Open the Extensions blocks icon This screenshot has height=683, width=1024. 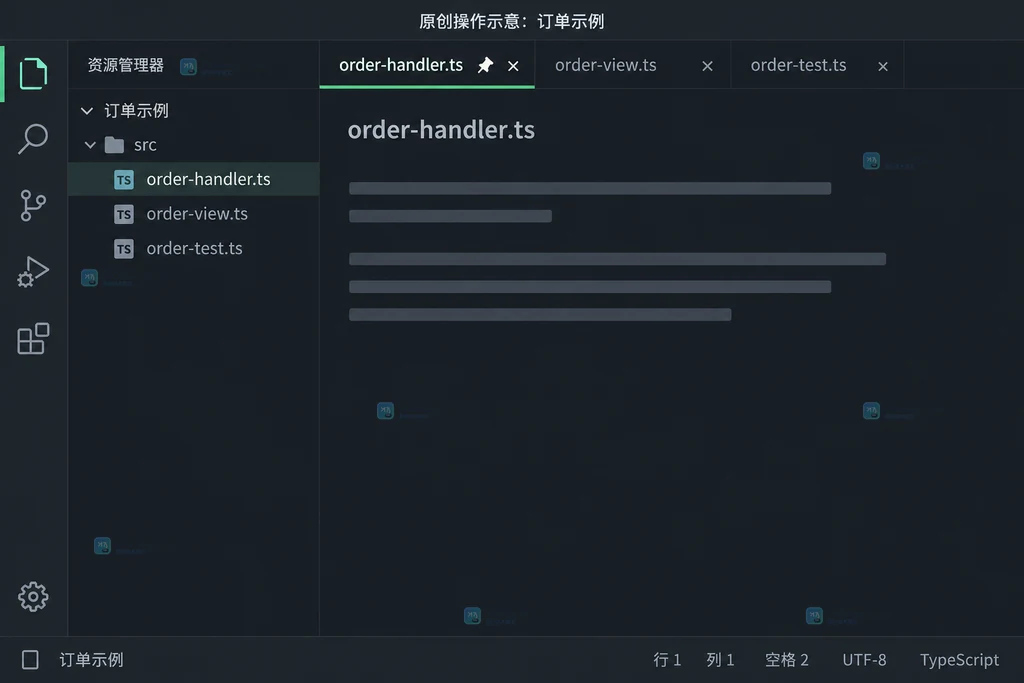coord(33,338)
